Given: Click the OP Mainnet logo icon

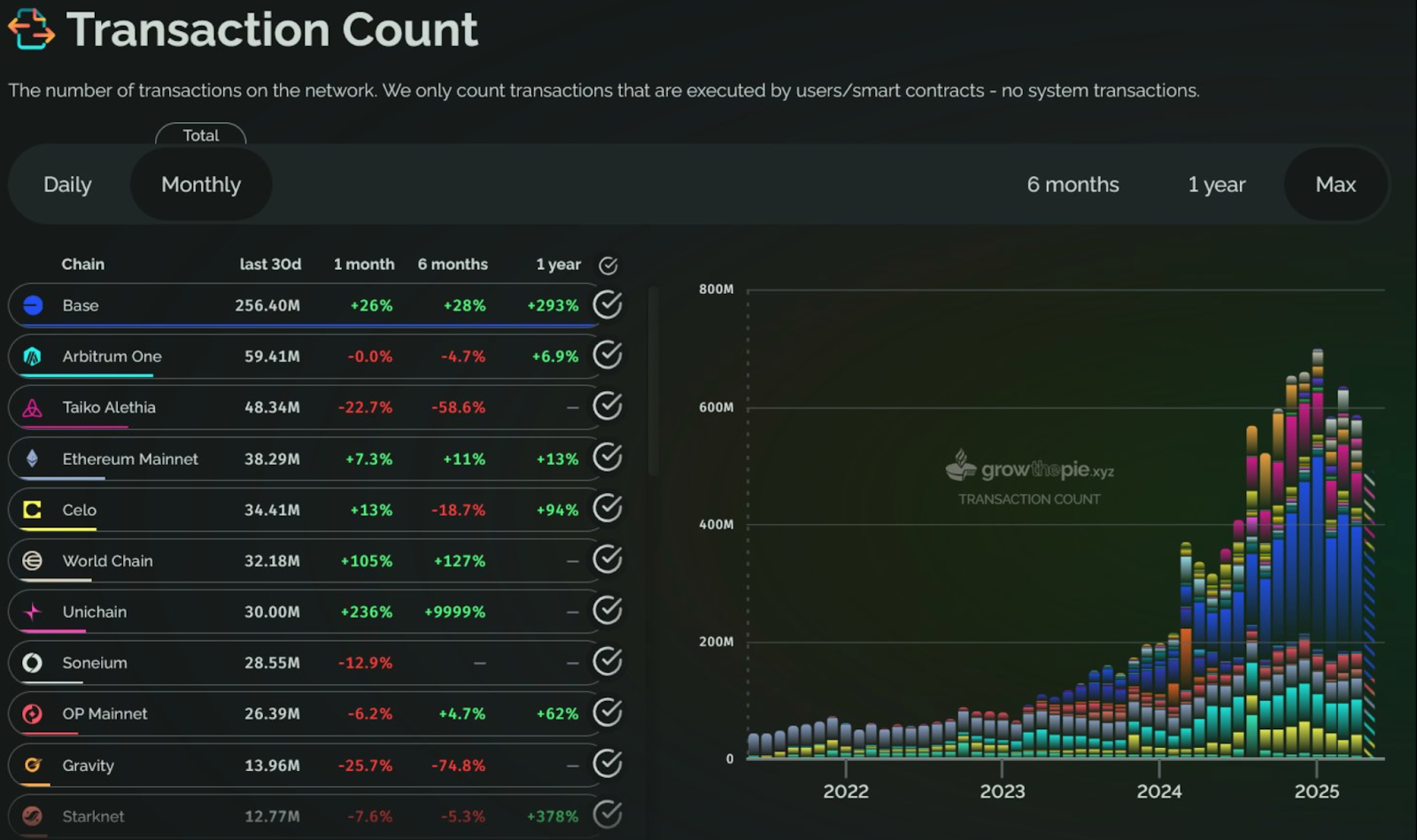Looking at the screenshot, I should coord(33,713).
